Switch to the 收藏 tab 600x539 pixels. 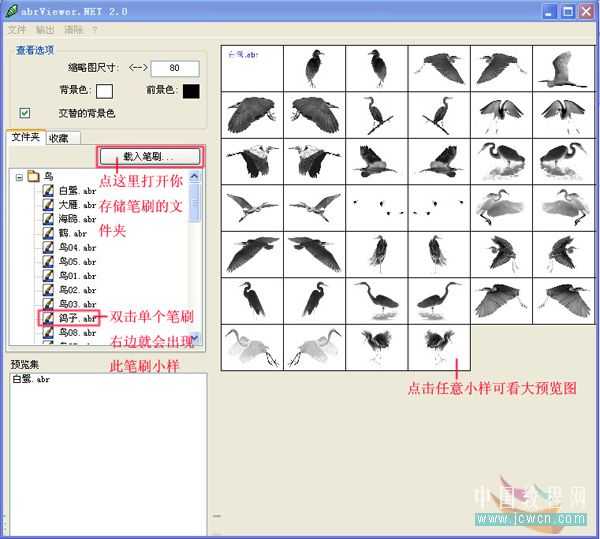click(x=62, y=138)
